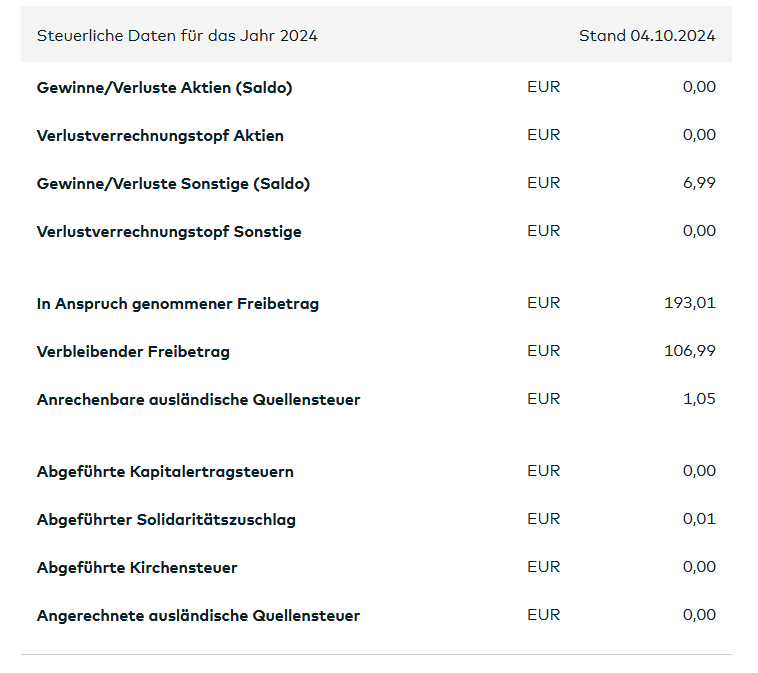Select the 'Abgeführte Kapitalertragsteuern' label
Screen dimensions: 758x673
[165, 471]
